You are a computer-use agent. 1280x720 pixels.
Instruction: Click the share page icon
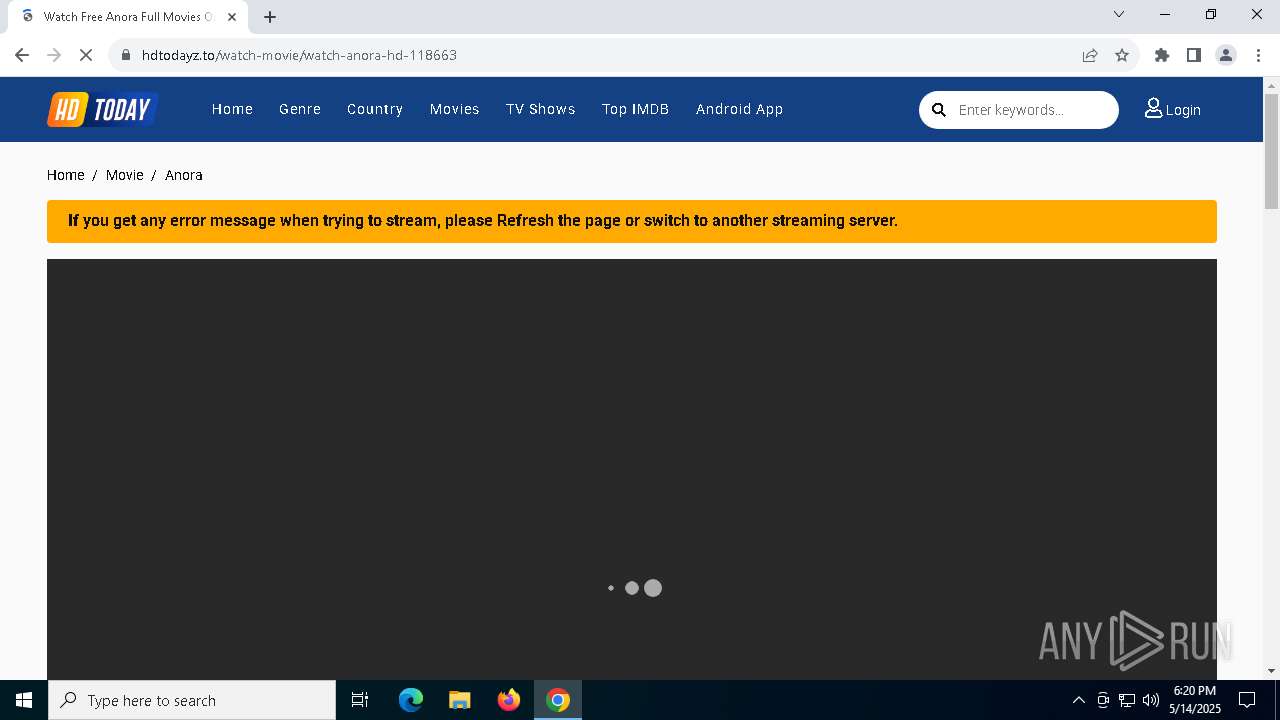pos(1090,55)
